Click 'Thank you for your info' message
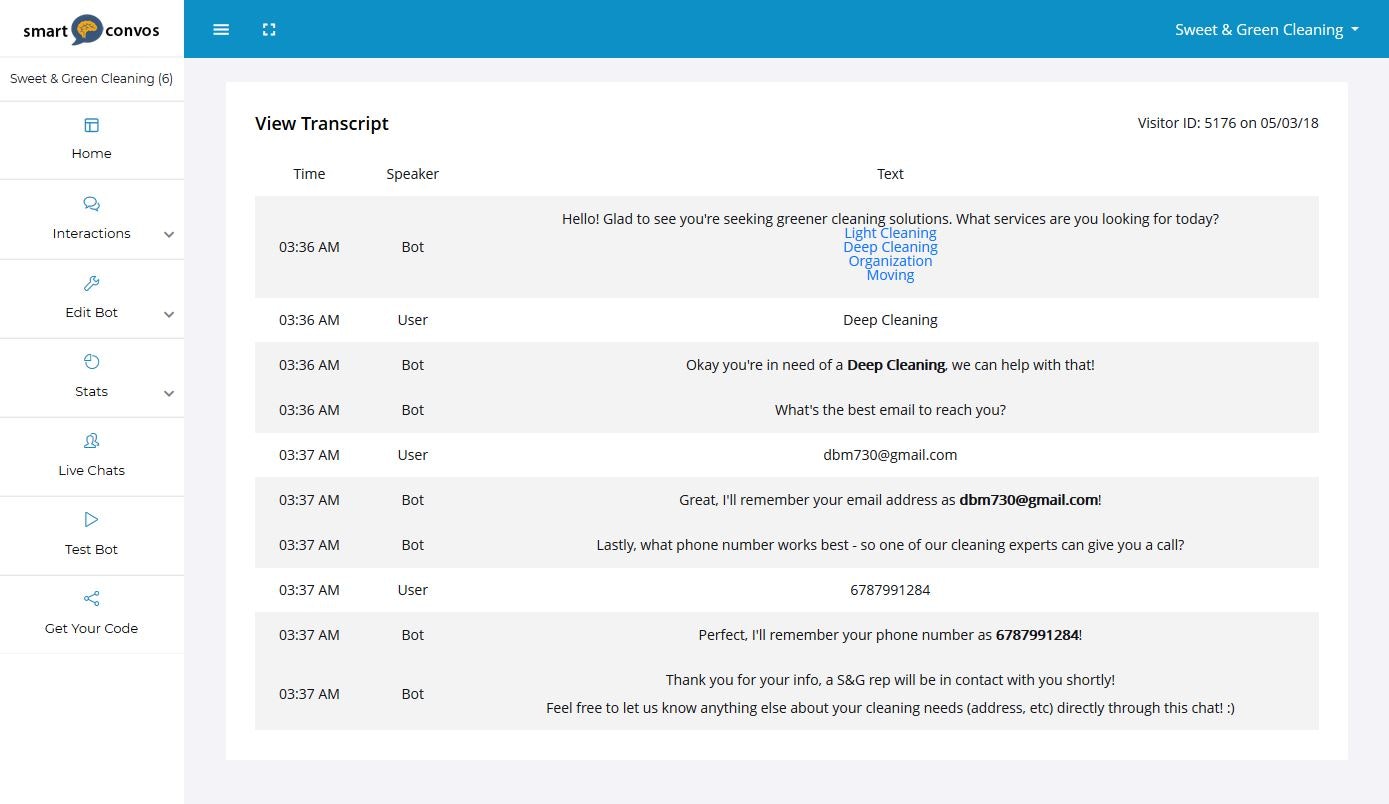This screenshot has width=1389, height=804. (x=890, y=680)
